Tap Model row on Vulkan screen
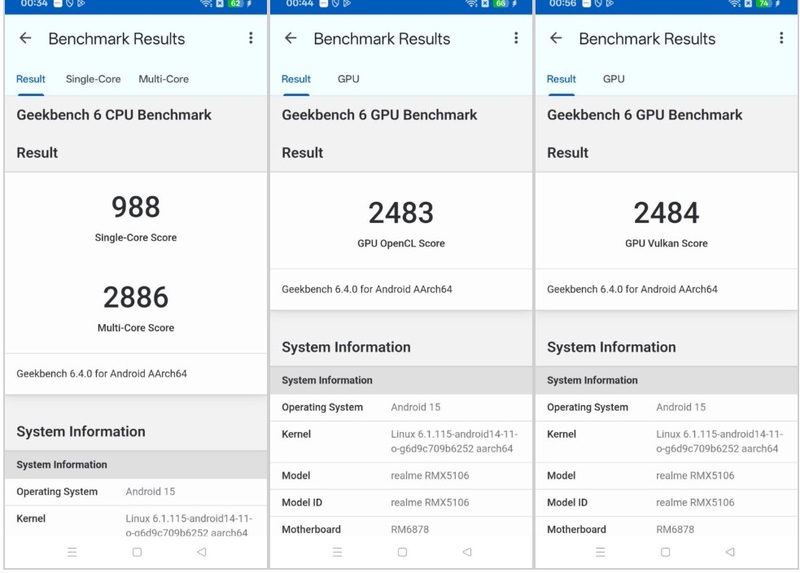This screenshot has height=573, width=800. click(x=666, y=476)
